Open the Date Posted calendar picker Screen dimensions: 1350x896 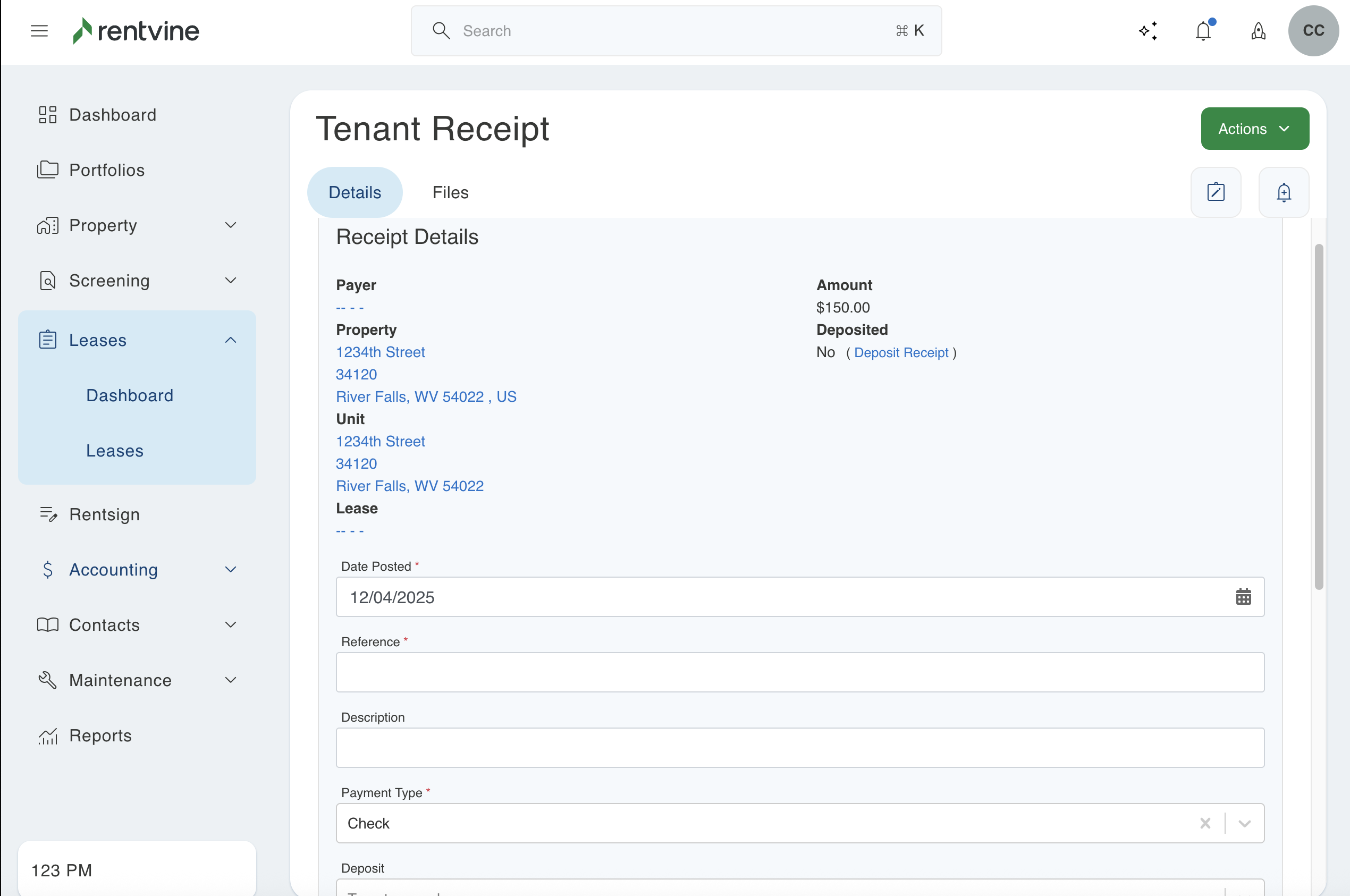pyautogui.click(x=1243, y=597)
